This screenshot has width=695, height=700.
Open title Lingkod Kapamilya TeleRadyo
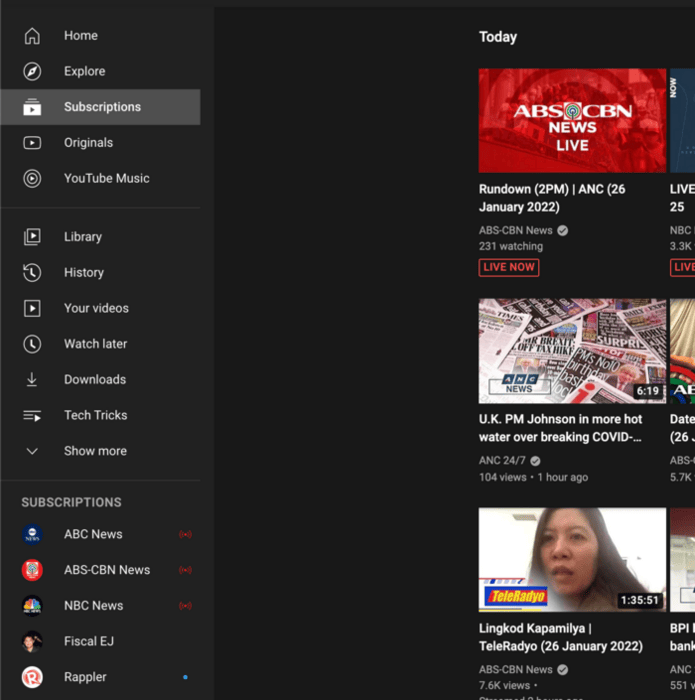tap(561, 637)
